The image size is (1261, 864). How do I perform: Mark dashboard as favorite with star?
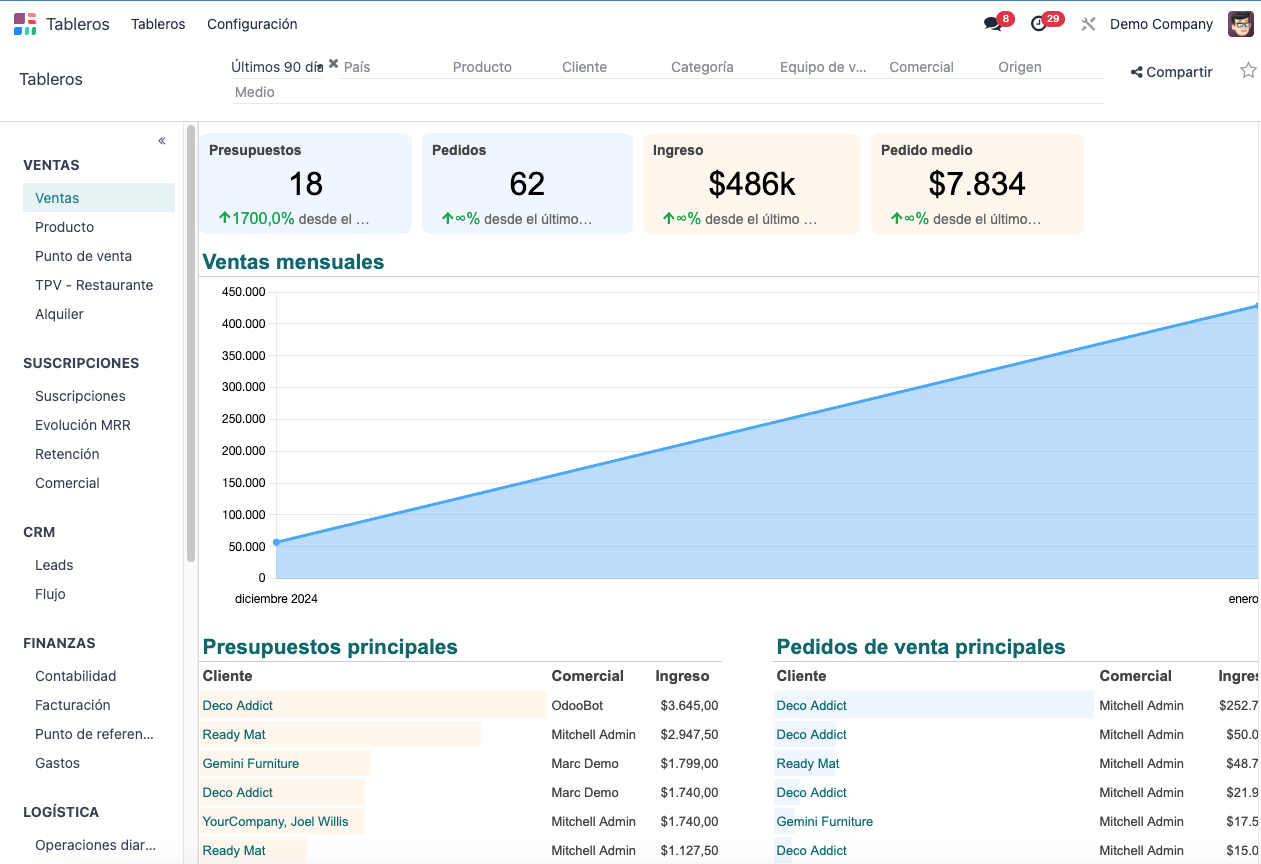point(1248,71)
